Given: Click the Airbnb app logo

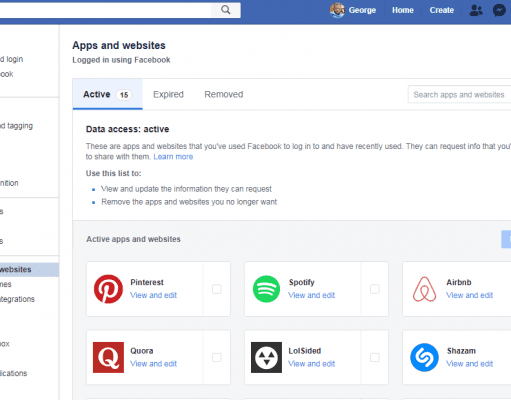Looking at the screenshot, I should (x=424, y=289).
